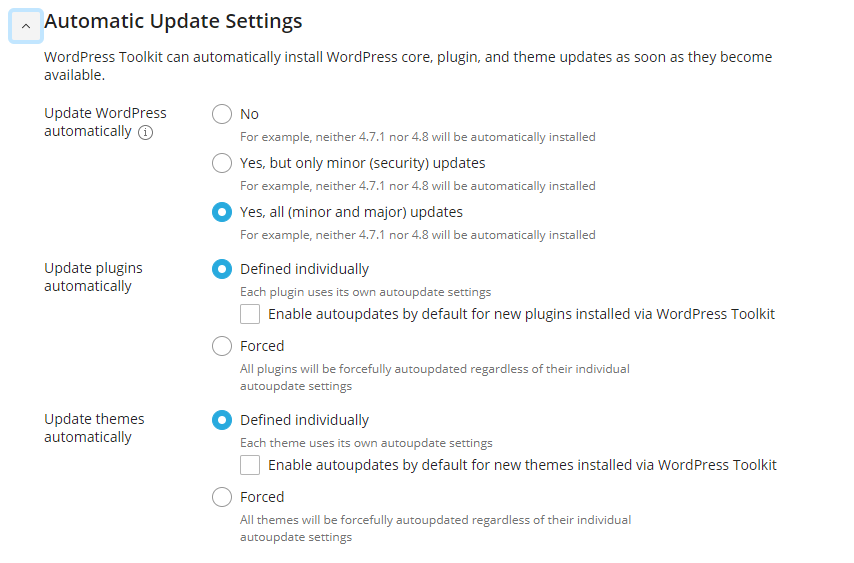Viewport: 854px width, 563px height.
Task: Click the 'Yes, but only minor (security) updates' text
Action: point(363,163)
